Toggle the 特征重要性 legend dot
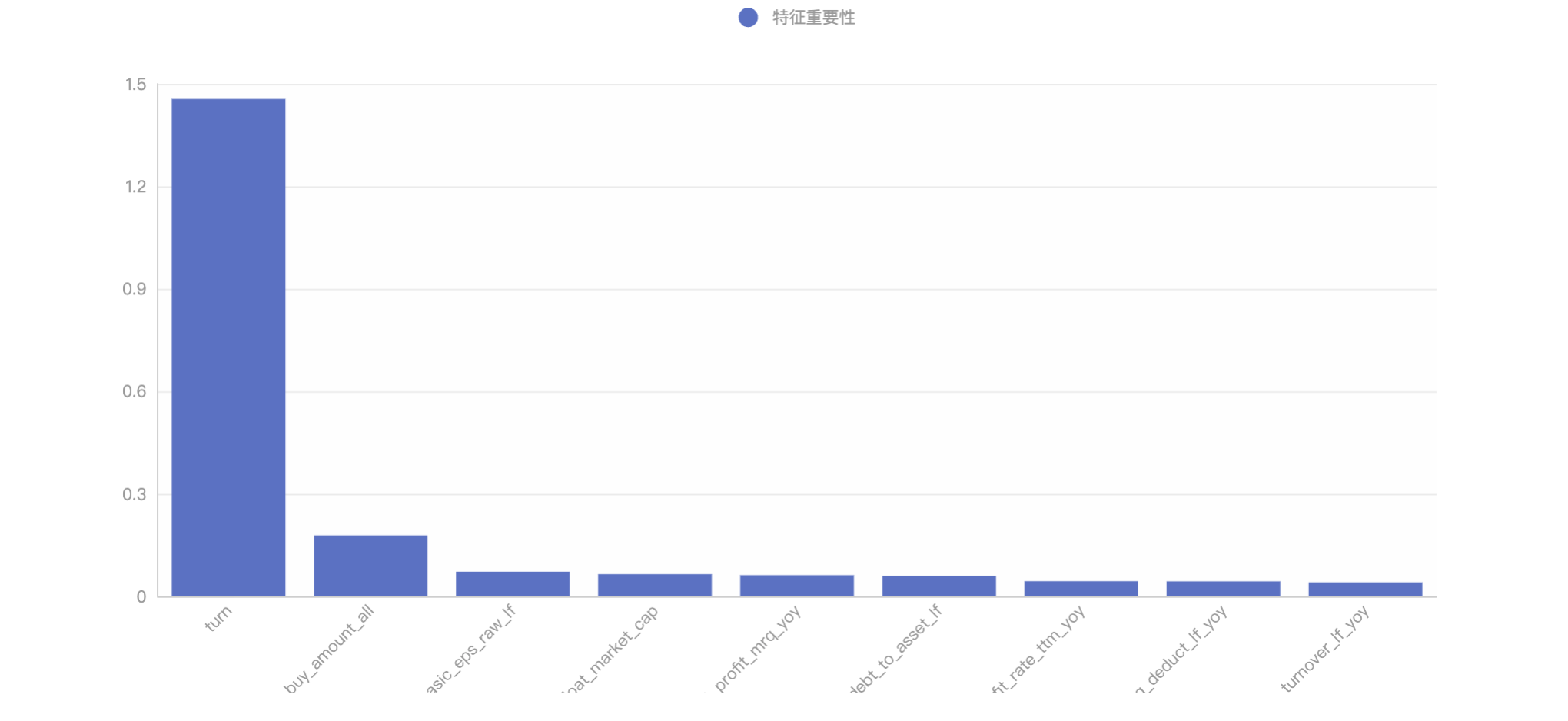1568x721 pixels. 748,18
